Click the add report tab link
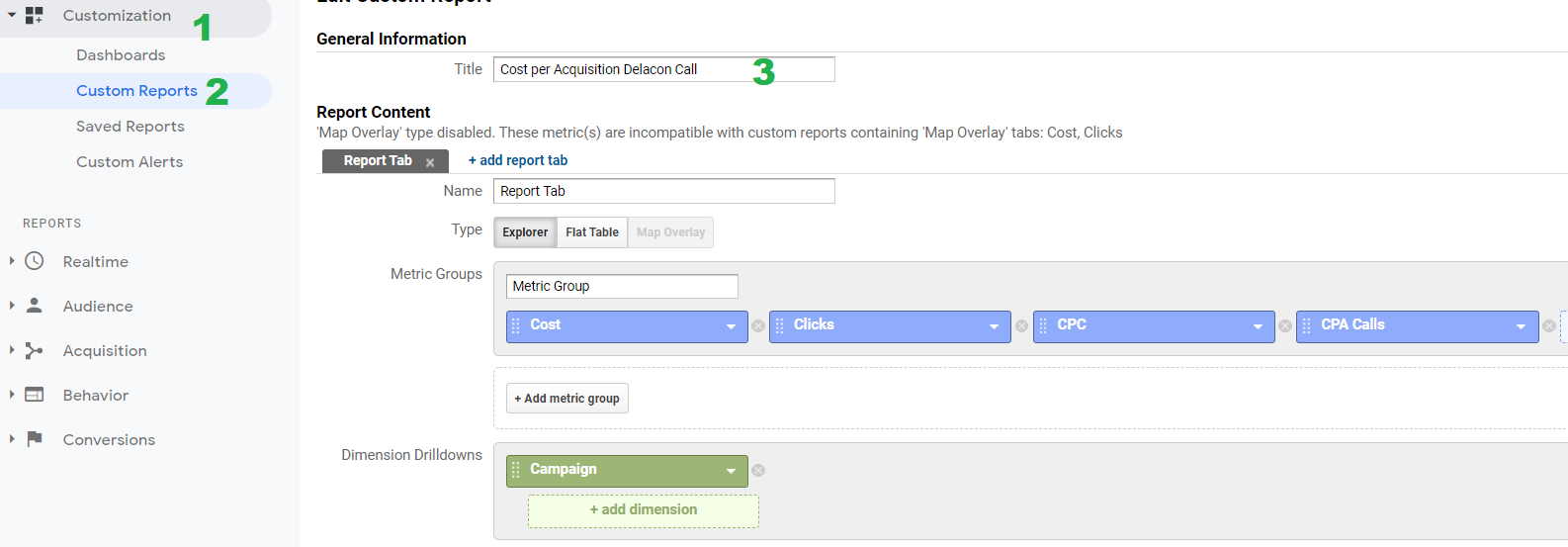 tap(518, 160)
